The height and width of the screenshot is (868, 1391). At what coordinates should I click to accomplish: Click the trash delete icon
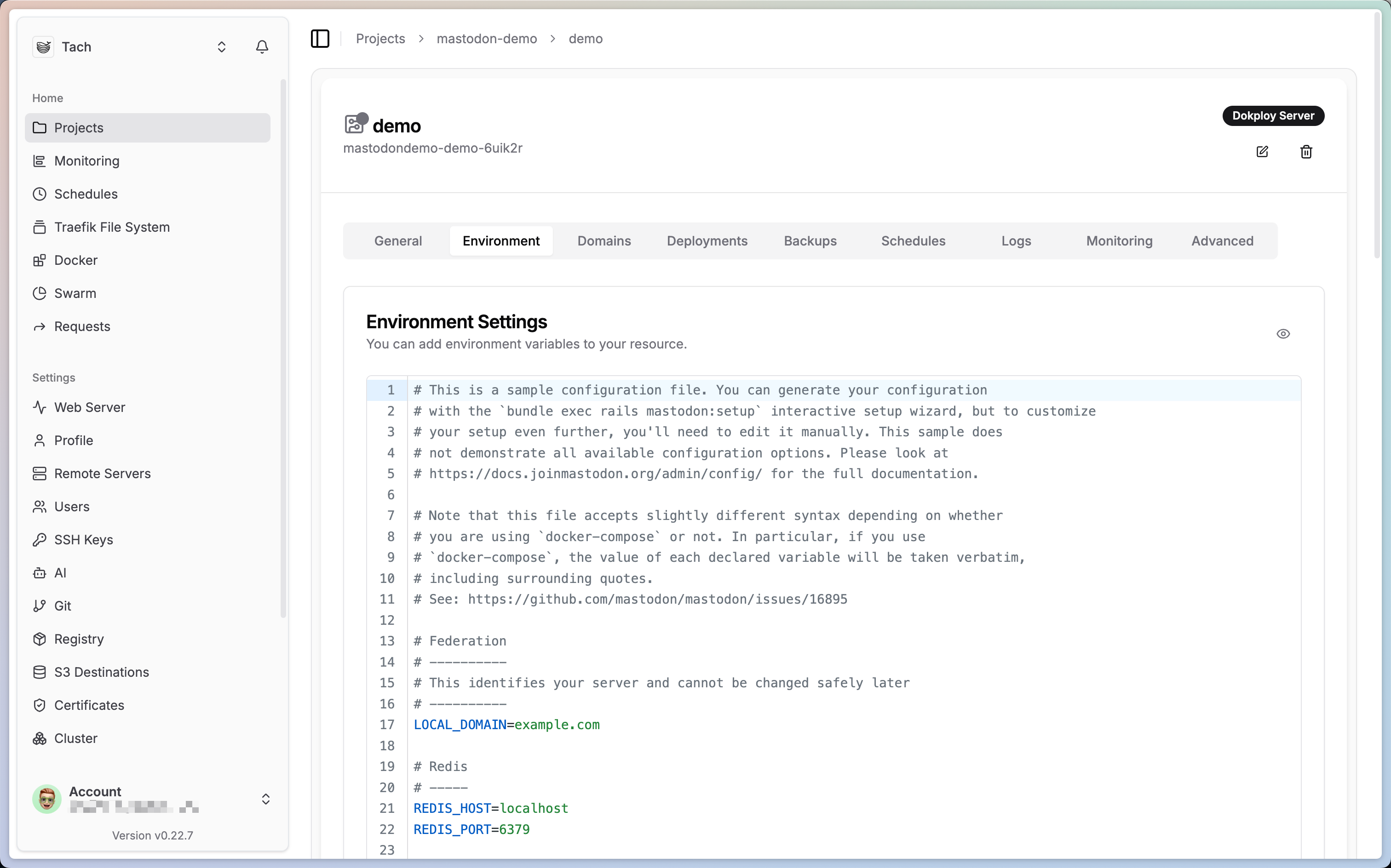pos(1306,152)
